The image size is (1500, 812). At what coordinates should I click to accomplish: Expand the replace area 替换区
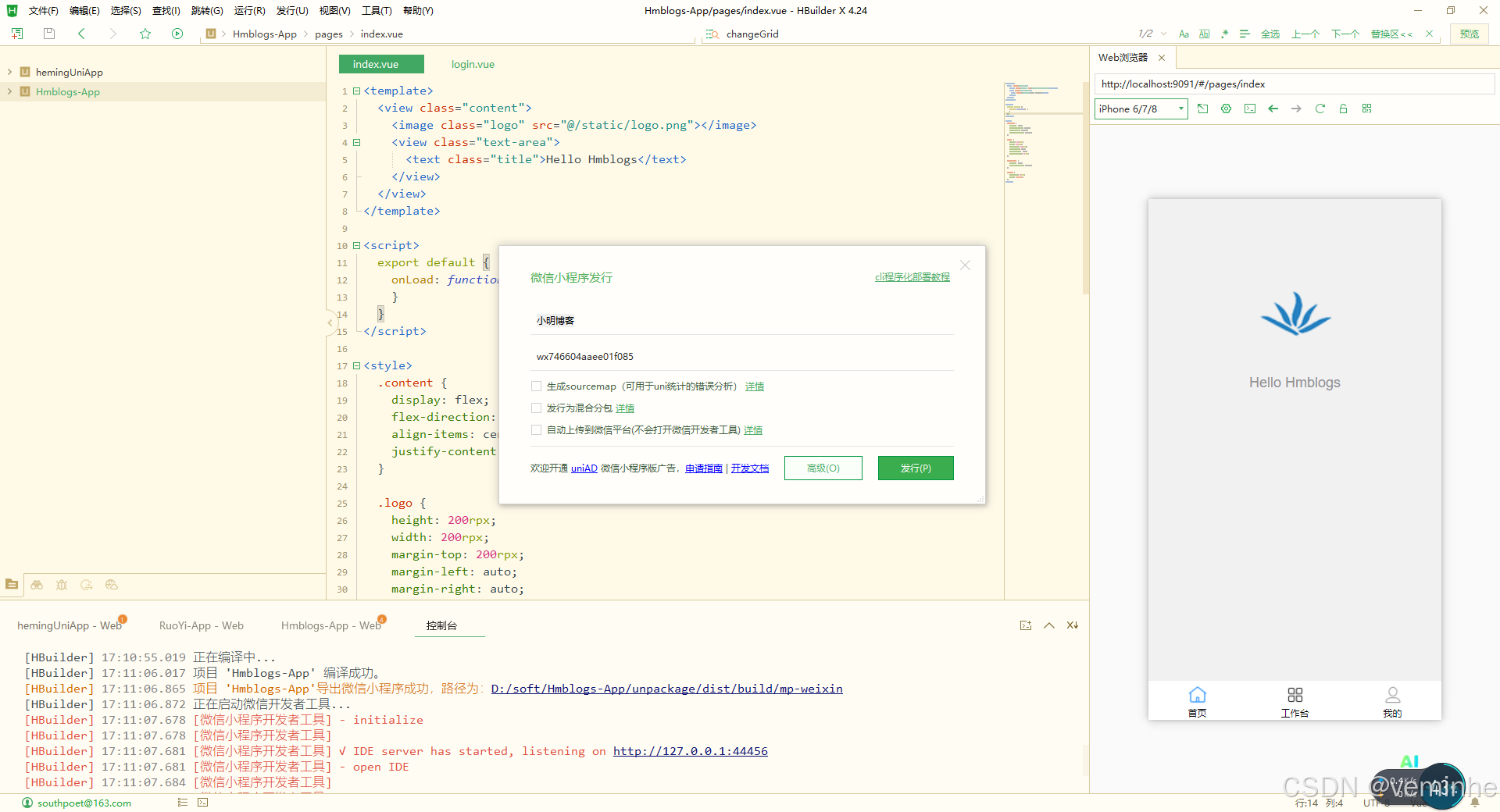[x=1391, y=34]
